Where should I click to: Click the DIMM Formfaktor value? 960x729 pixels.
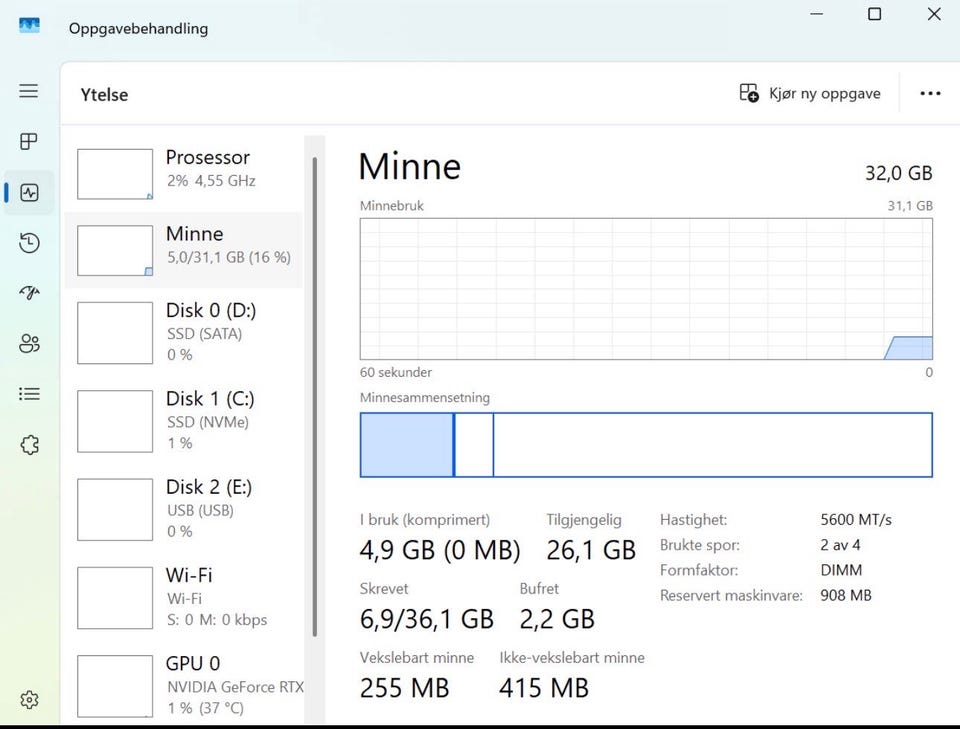pyautogui.click(x=841, y=570)
